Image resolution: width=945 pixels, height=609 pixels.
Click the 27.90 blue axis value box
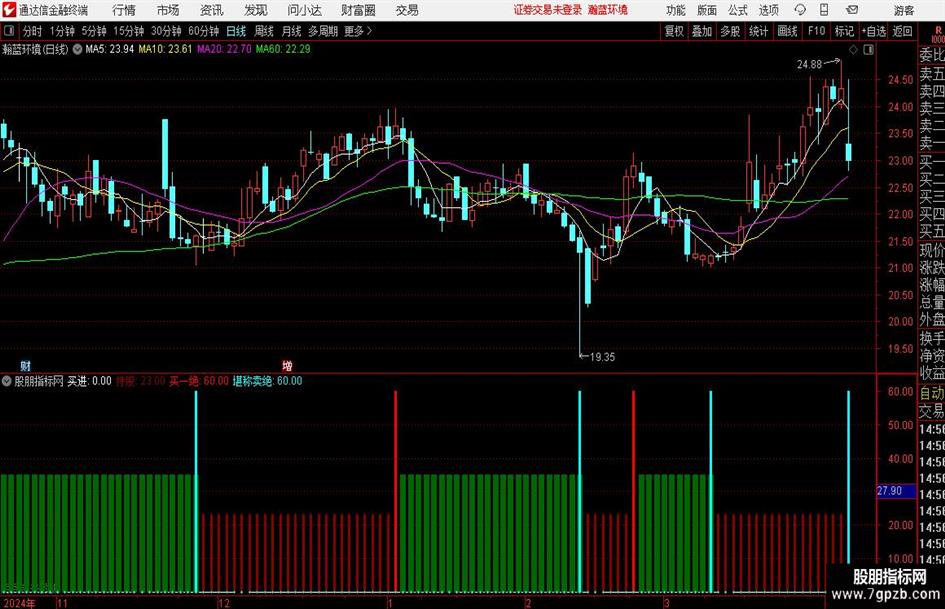896,491
